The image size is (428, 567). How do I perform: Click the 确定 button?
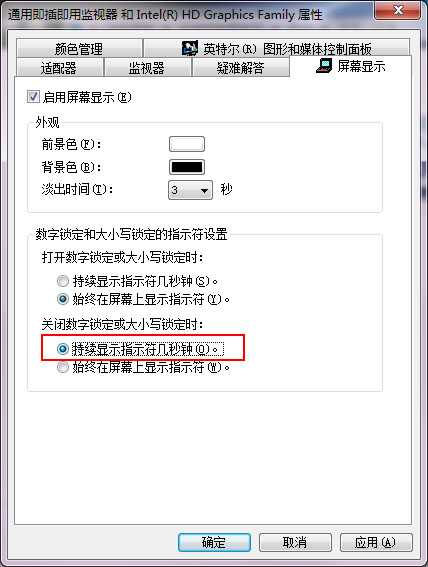point(214,542)
